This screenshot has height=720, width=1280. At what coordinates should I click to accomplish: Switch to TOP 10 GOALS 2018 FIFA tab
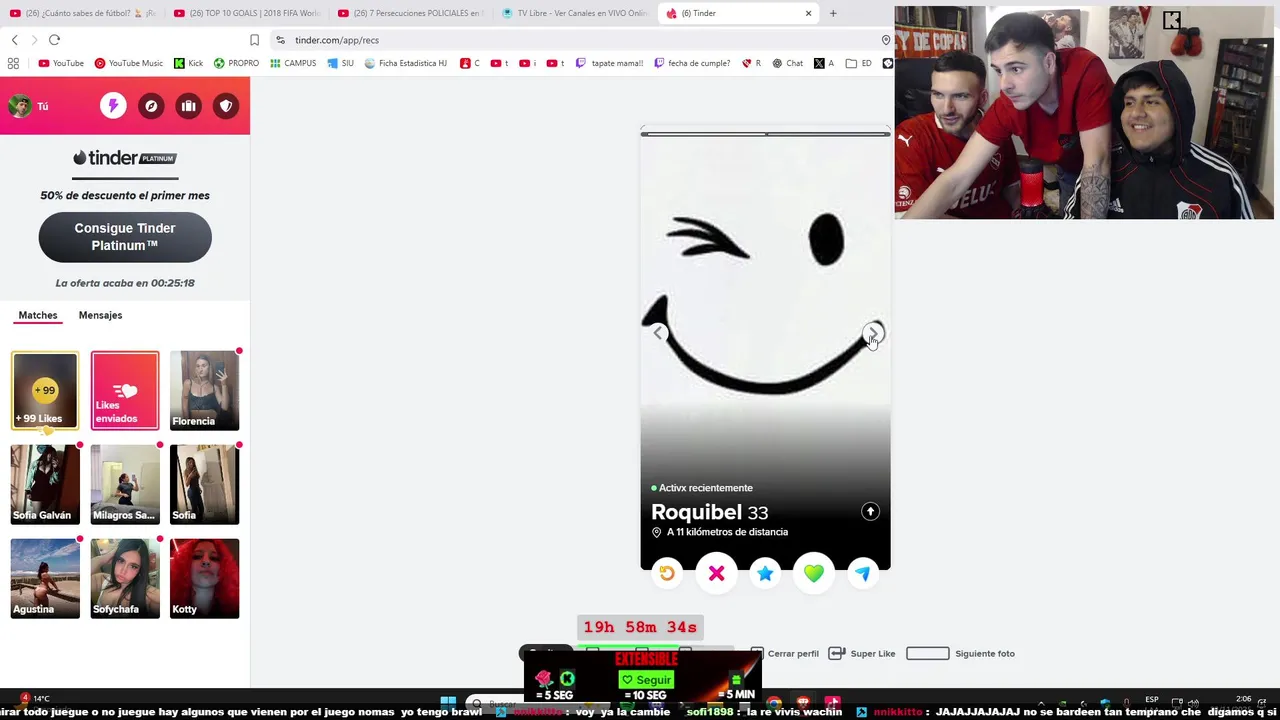pyautogui.click(x=247, y=13)
